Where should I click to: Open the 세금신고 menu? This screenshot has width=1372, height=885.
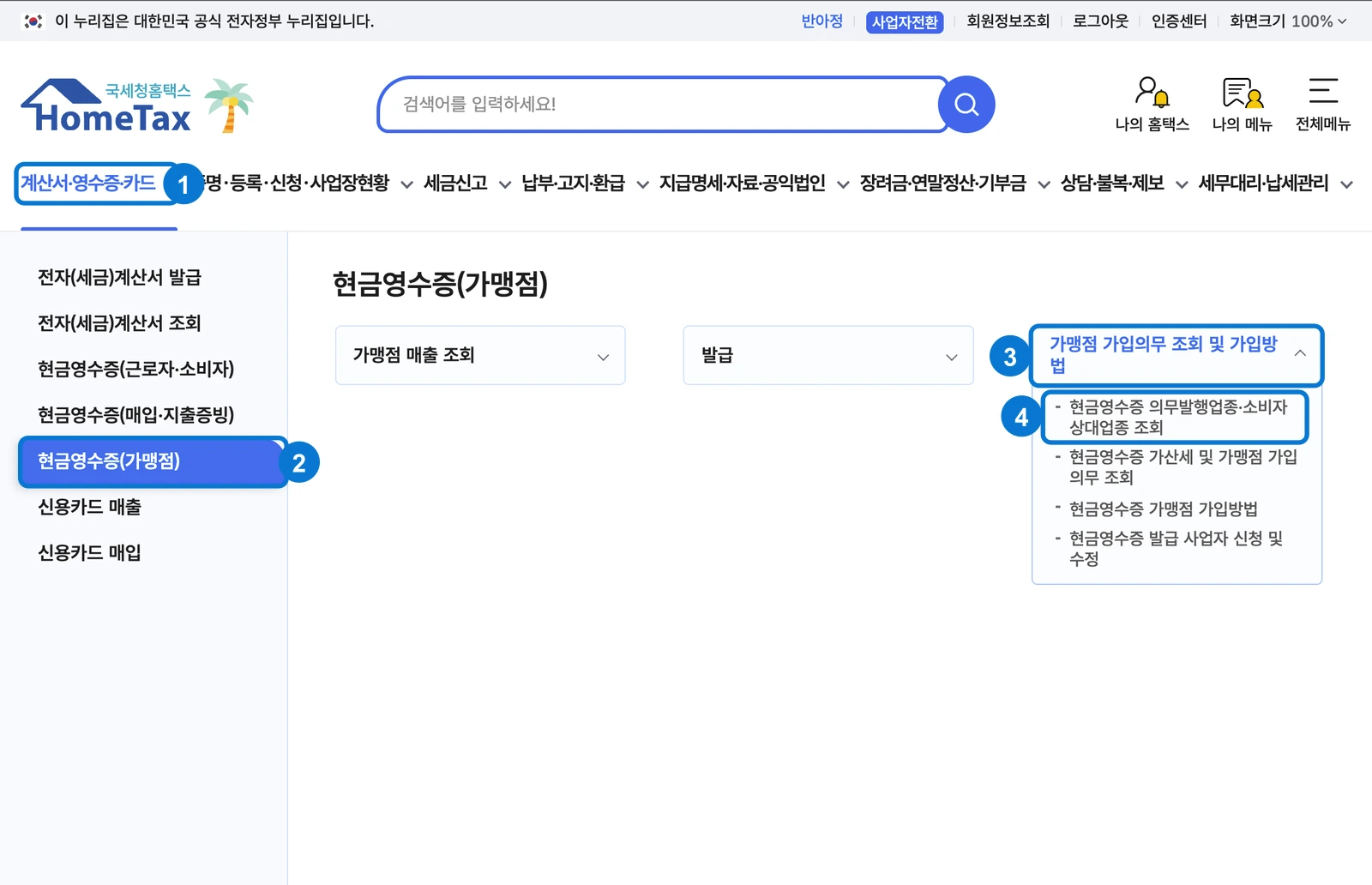point(455,184)
